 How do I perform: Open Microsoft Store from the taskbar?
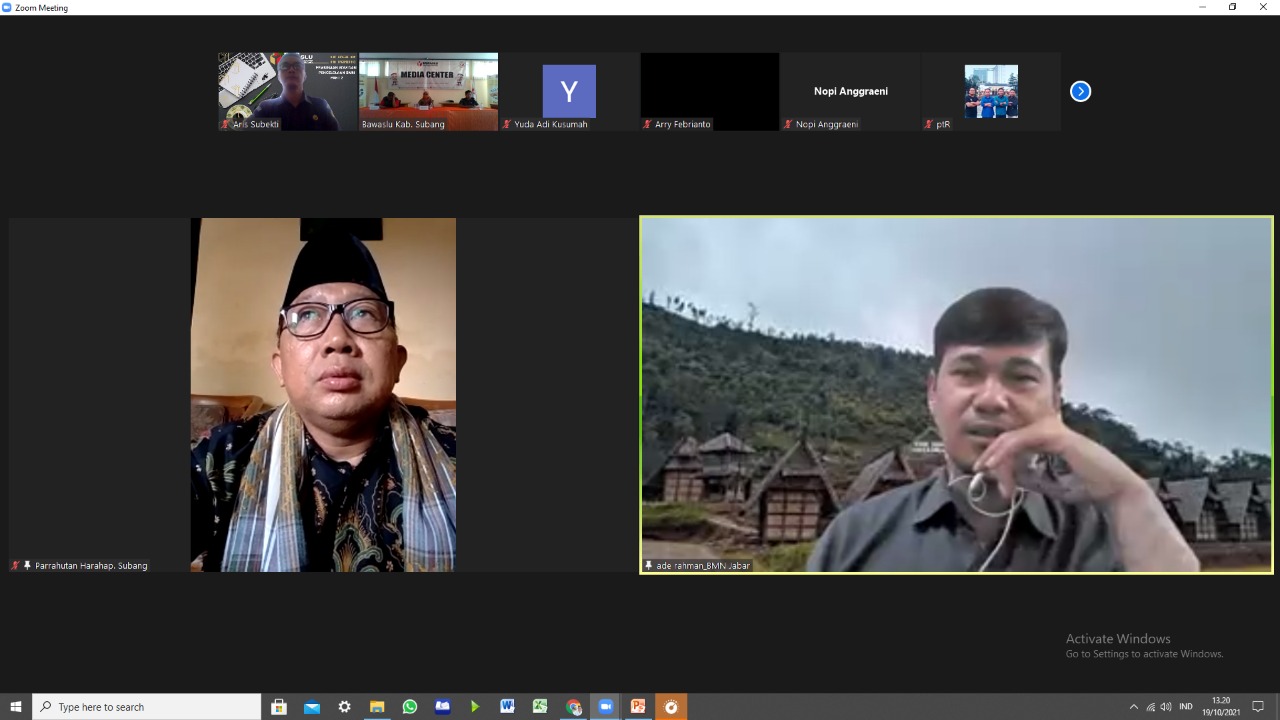[279, 707]
